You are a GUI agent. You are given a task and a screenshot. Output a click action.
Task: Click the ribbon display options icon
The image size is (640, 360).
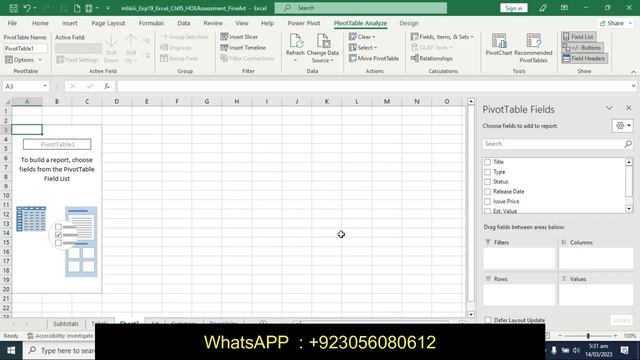tap(564, 8)
